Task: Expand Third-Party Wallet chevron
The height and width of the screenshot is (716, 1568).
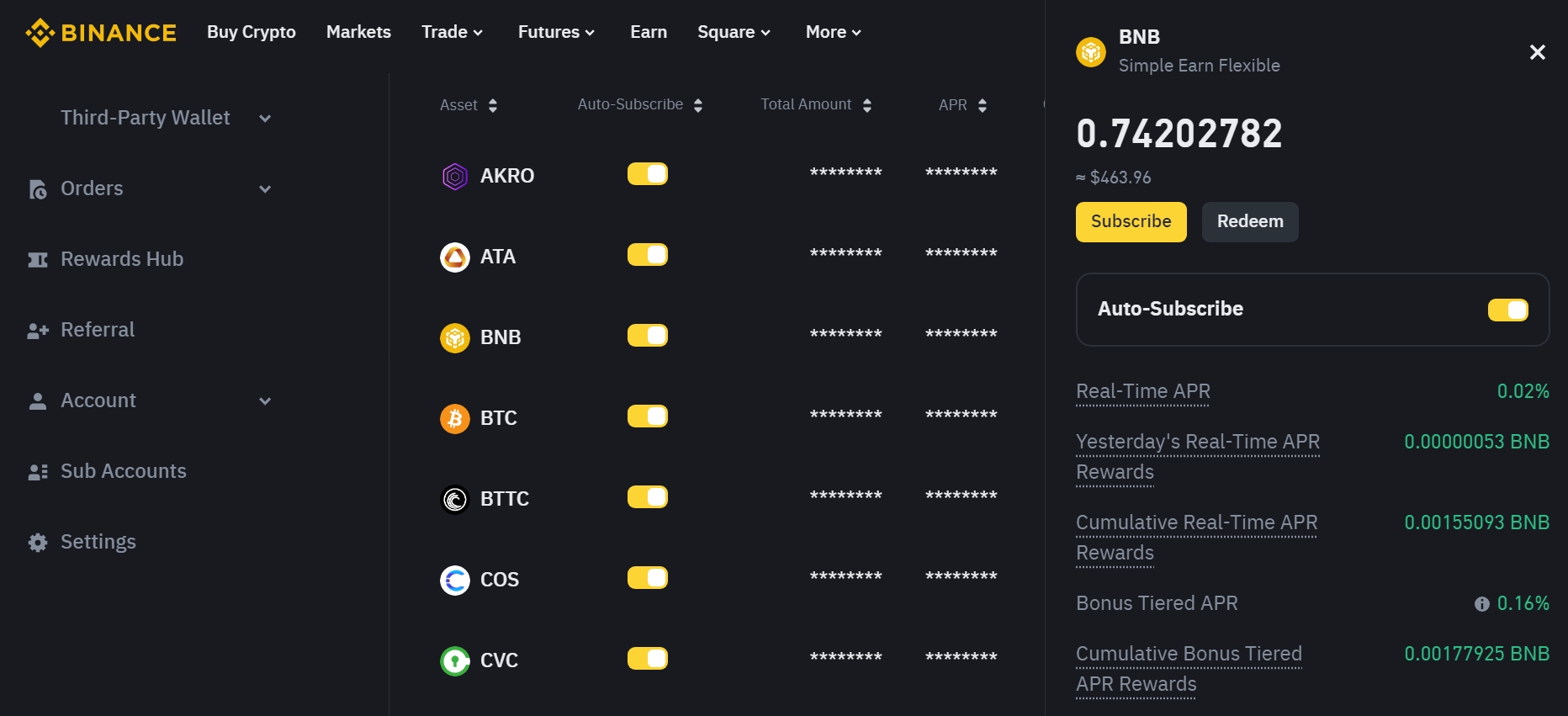Action: [265, 119]
